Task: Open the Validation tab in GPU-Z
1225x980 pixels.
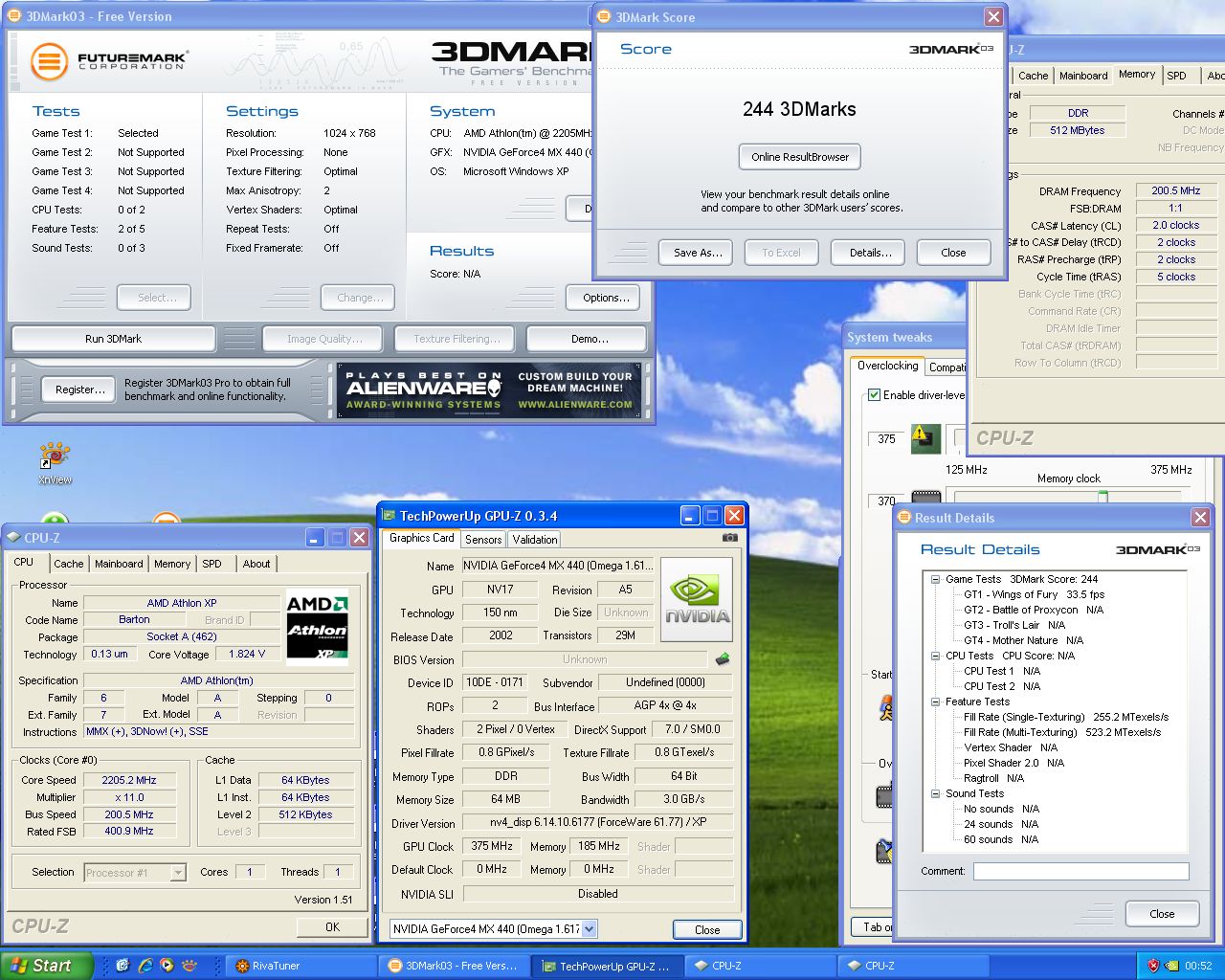Action: (x=535, y=540)
